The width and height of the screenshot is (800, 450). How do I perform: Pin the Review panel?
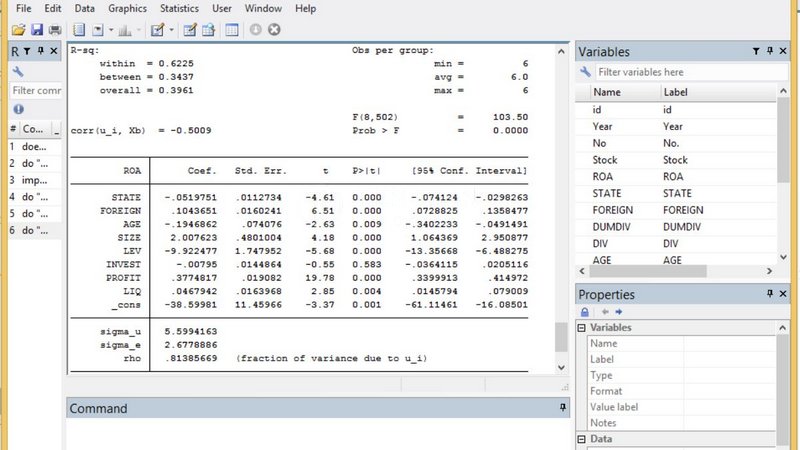point(41,51)
